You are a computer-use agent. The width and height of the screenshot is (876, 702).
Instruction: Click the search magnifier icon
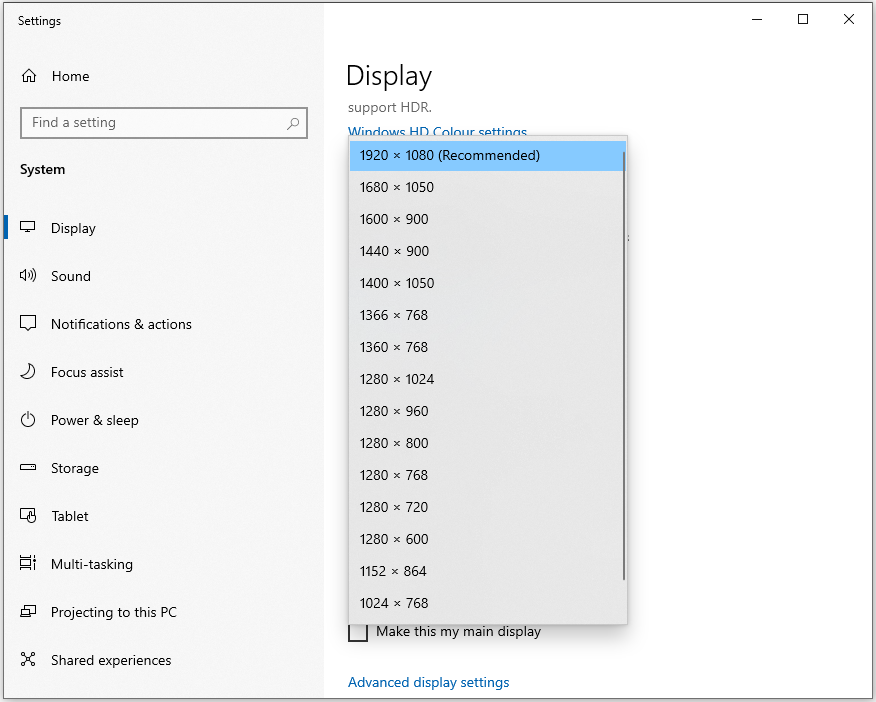(x=293, y=123)
